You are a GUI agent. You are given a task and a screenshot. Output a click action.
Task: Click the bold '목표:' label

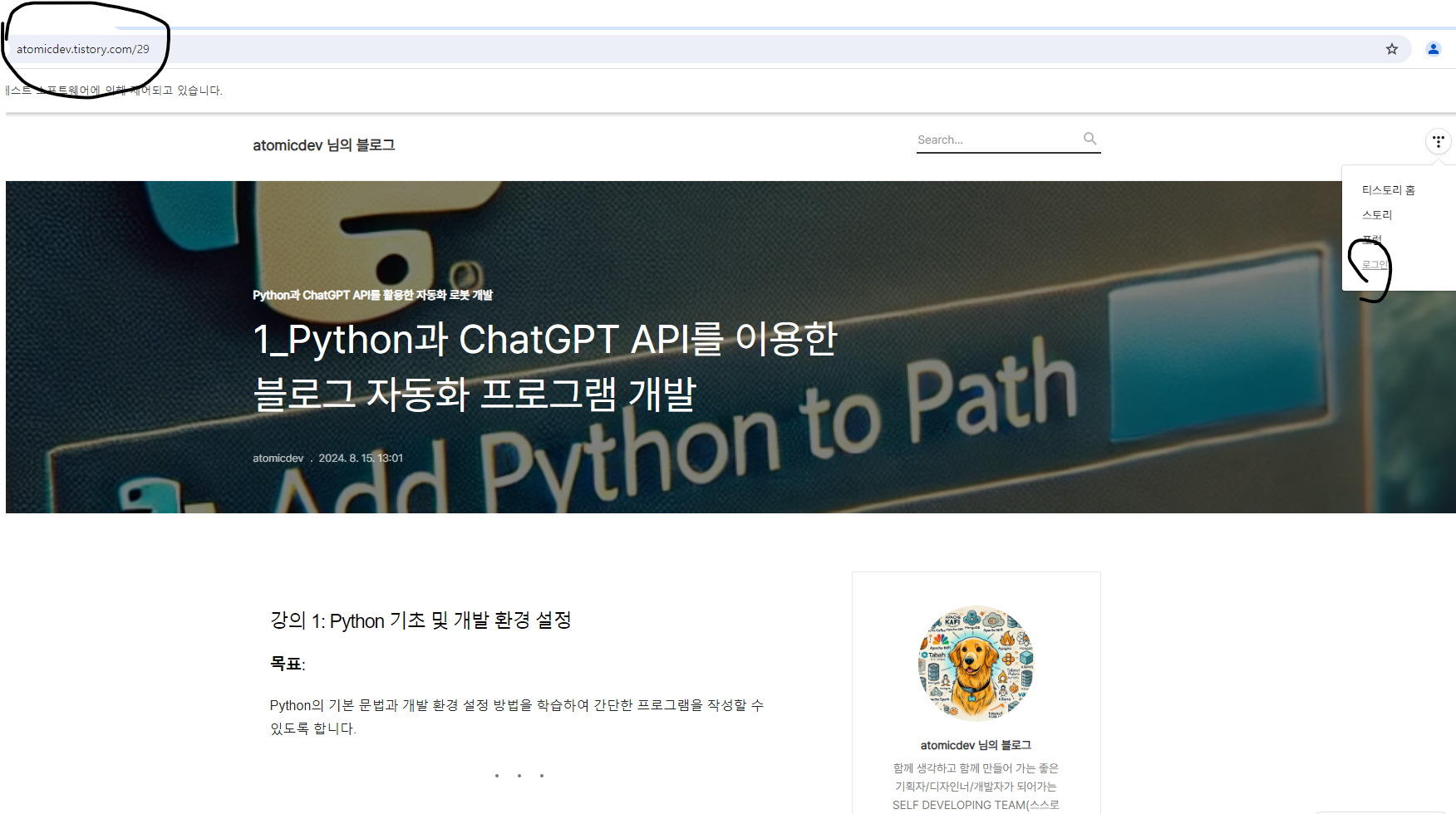pyautogui.click(x=288, y=664)
